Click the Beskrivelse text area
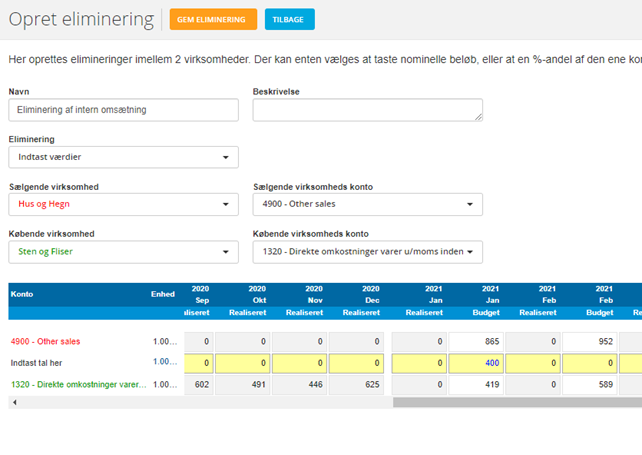 point(367,110)
